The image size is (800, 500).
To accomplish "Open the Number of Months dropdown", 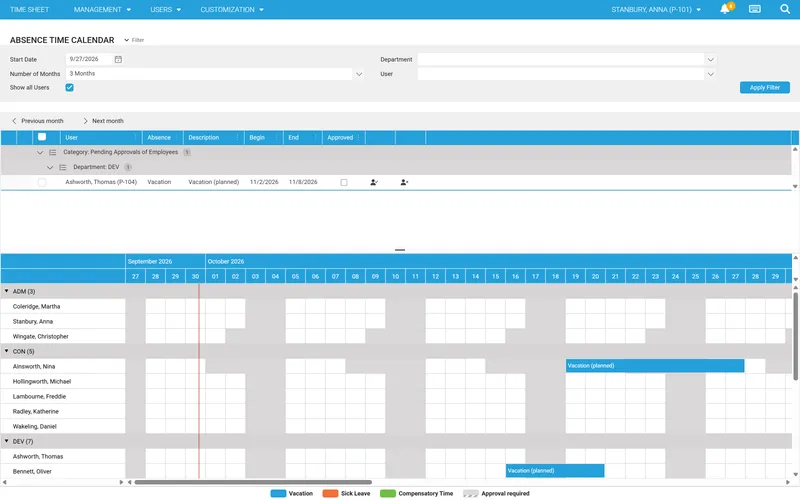I will click(x=359, y=74).
